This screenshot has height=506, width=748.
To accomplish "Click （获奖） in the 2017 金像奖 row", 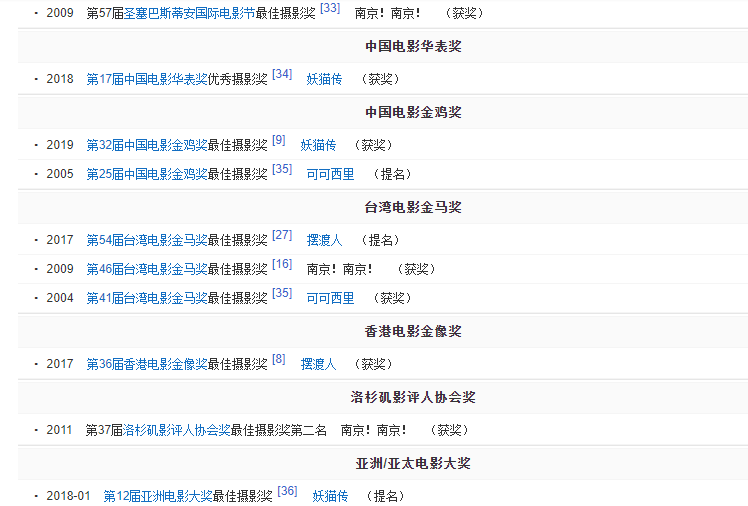I will (x=374, y=364).
